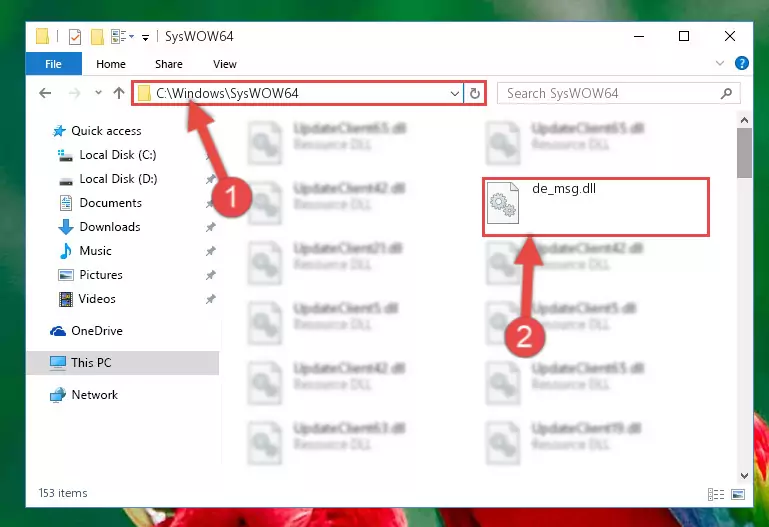Open the File ribbon tab
769x527 pixels.
[53, 64]
